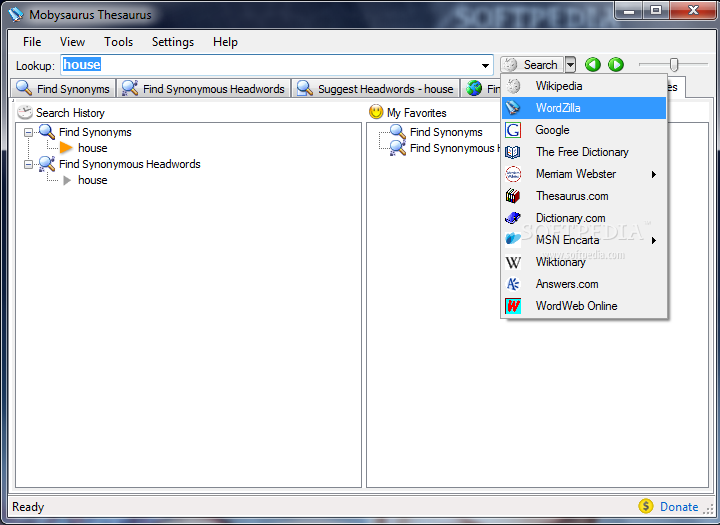Viewport: 720px width, 525px height.
Task: Go forward with the green right arrow
Action: coord(616,64)
